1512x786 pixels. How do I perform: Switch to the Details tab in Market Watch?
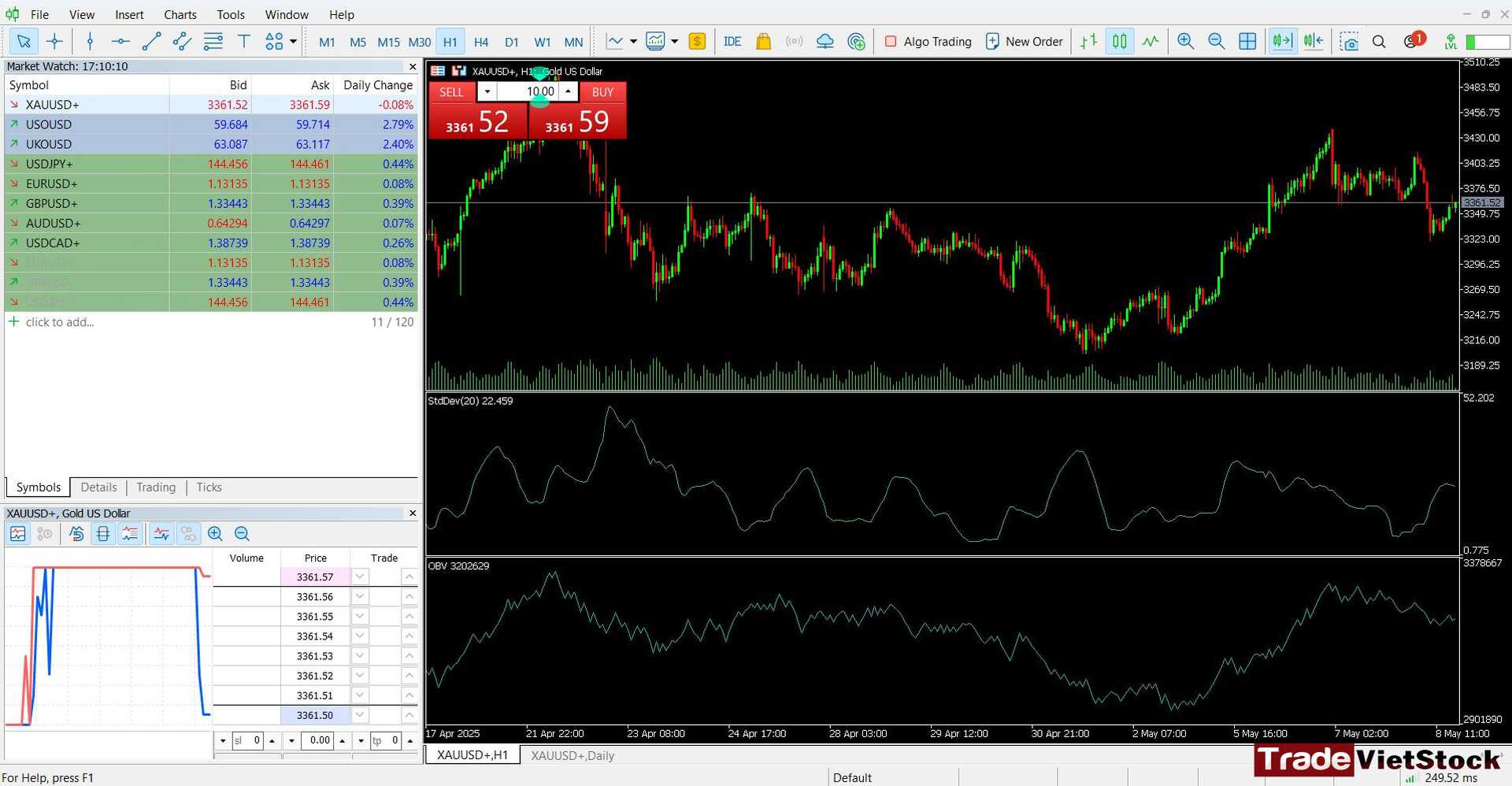98,488
